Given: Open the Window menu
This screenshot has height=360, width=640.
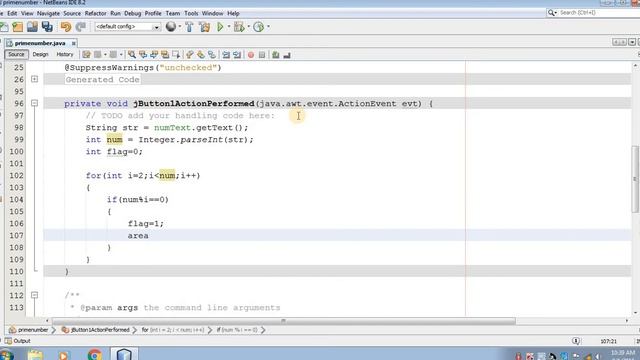Looking at the screenshot, I should (213, 13).
